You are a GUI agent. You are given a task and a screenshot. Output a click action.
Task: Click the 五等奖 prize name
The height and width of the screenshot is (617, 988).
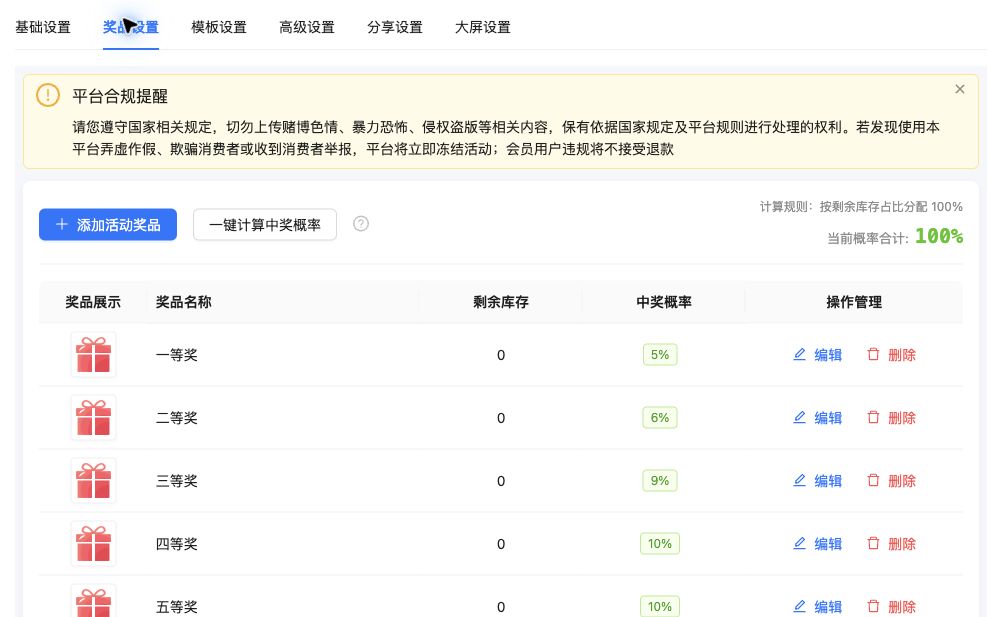tap(176, 607)
